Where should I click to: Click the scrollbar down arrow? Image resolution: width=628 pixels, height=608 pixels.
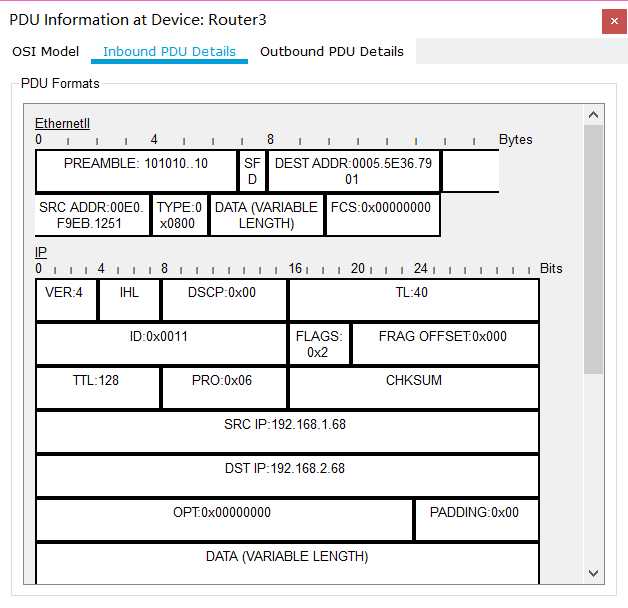click(x=593, y=573)
